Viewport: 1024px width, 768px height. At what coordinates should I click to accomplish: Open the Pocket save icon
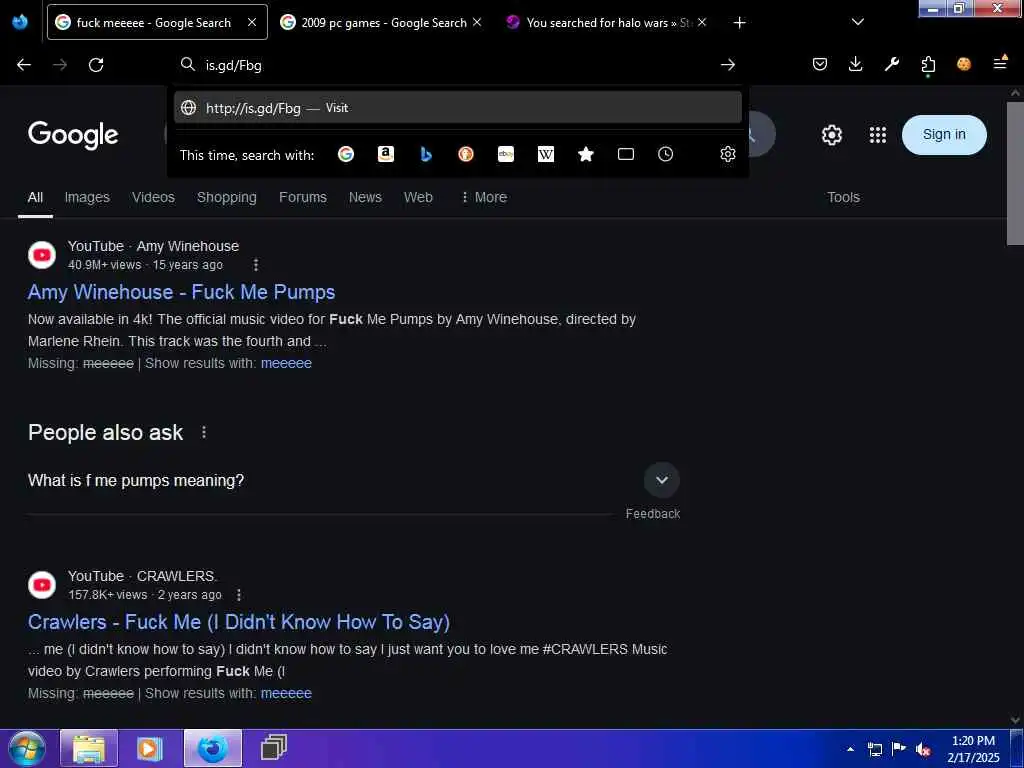tap(820, 64)
